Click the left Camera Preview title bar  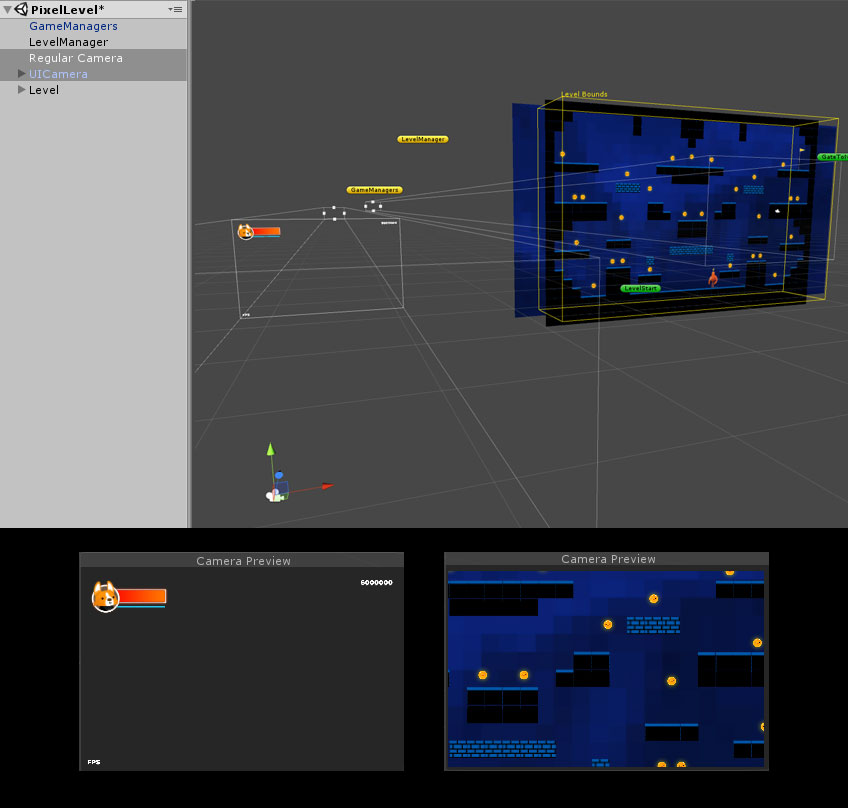243,561
